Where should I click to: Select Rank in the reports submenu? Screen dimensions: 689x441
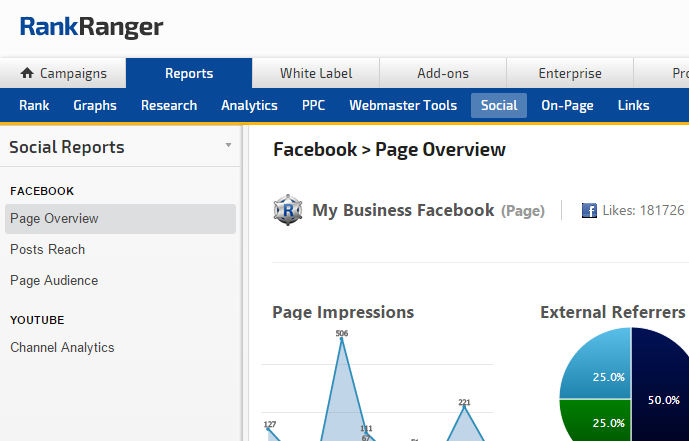click(x=34, y=105)
